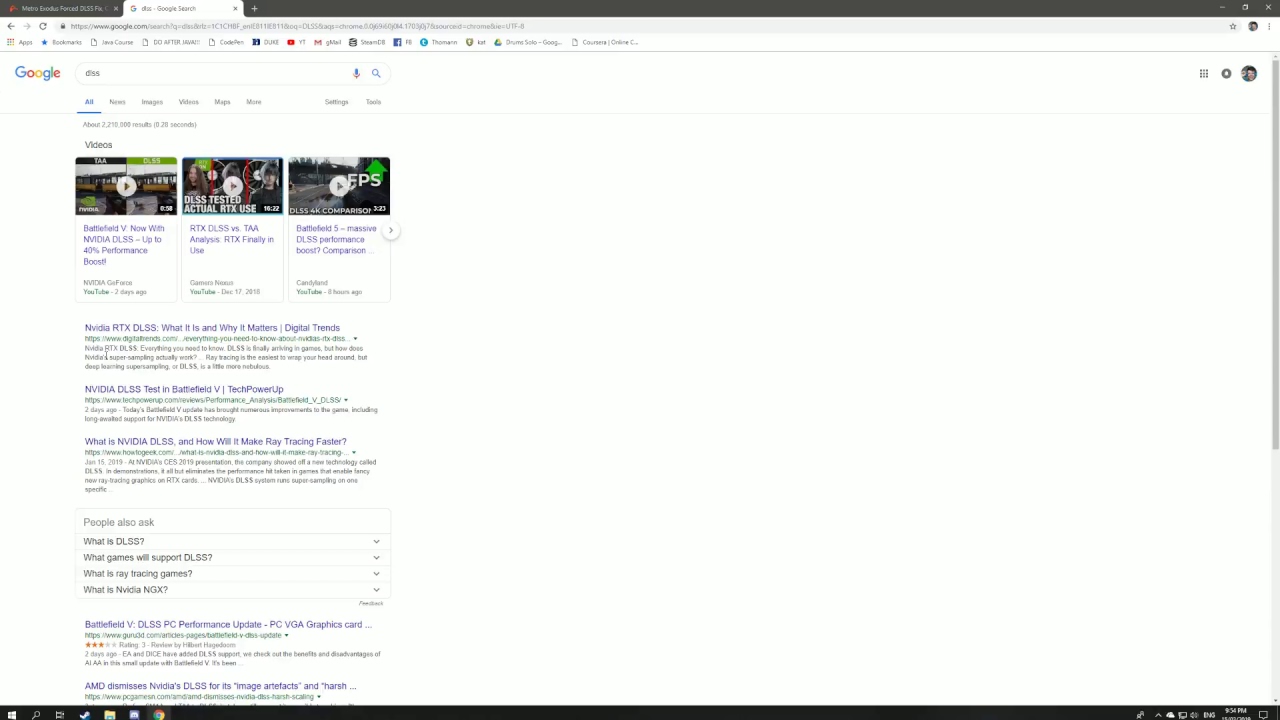
Task: Open 'RTX DLSS vs. TAA Analysis' video title
Action: (232, 239)
